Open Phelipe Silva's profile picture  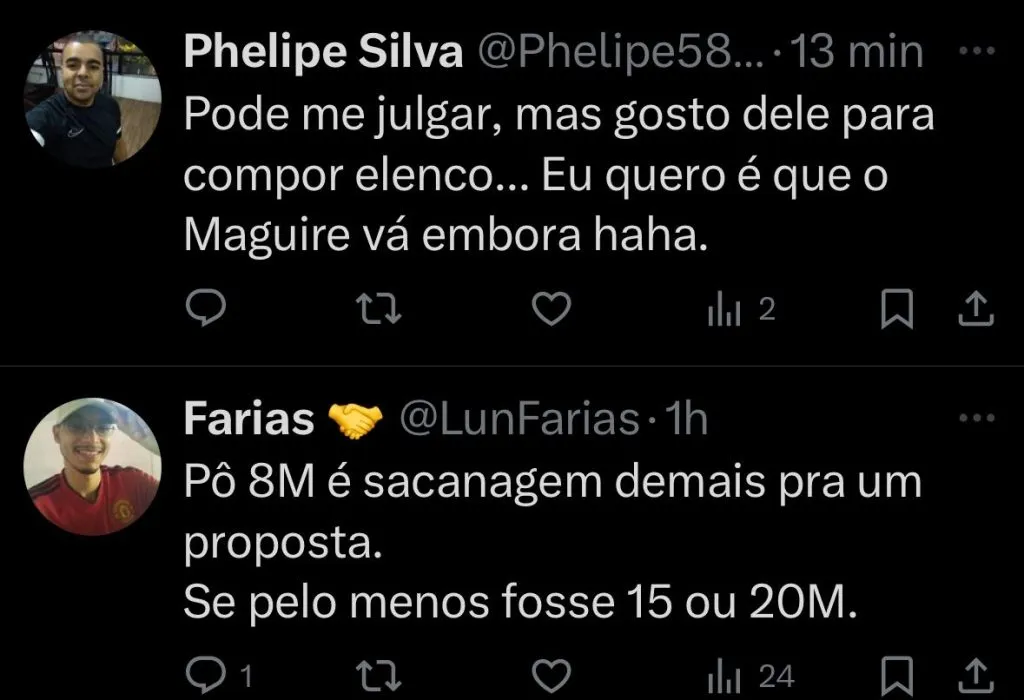(92, 99)
